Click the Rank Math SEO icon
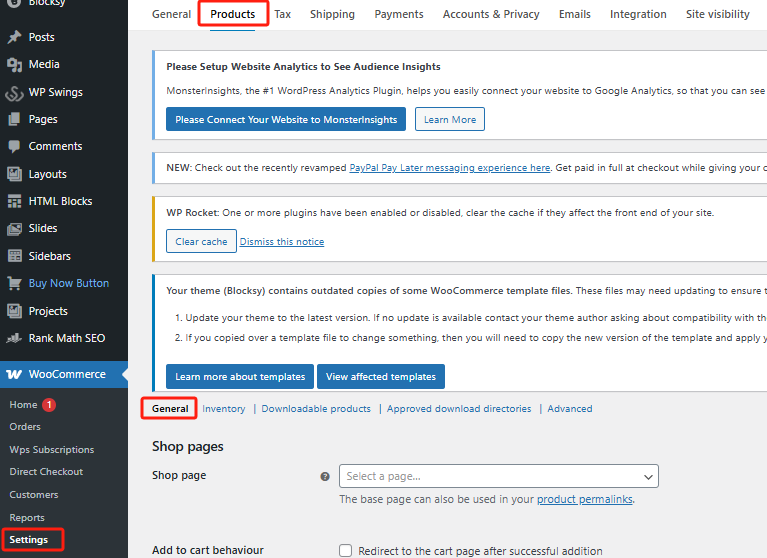Image resolution: width=767 pixels, height=558 pixels. coord(14,338)
